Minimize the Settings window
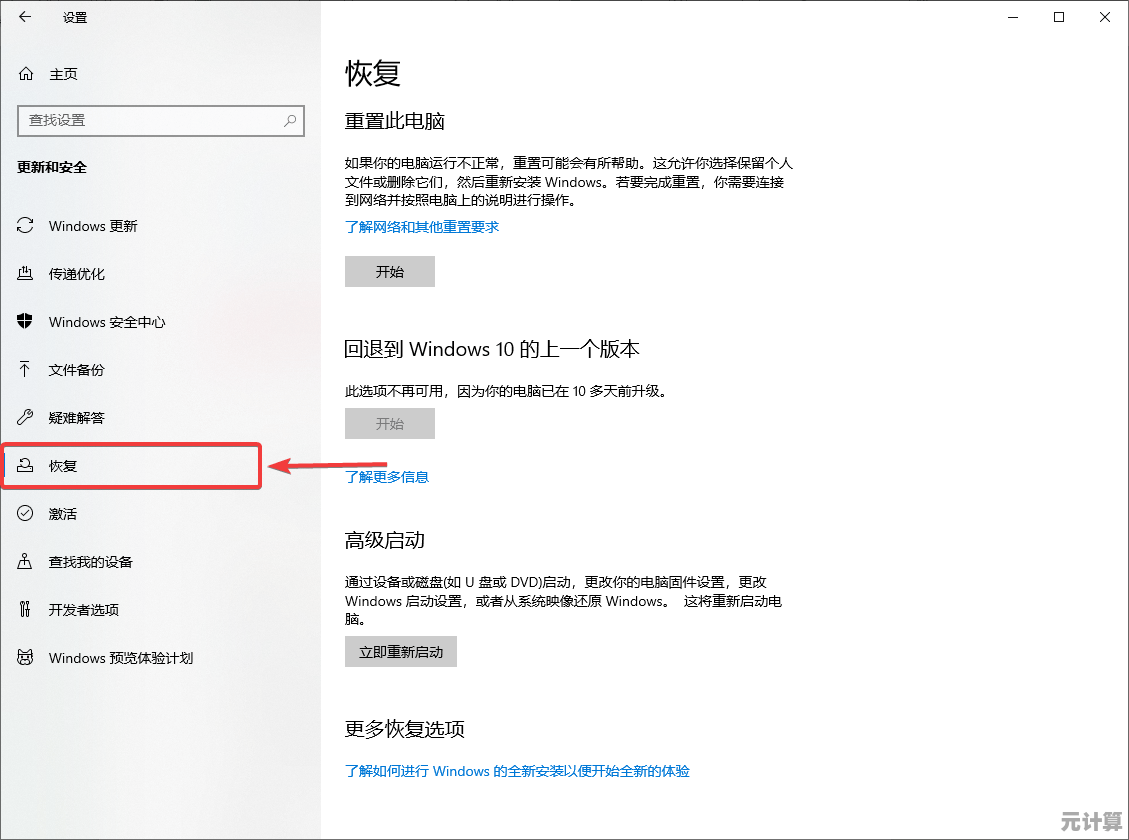The width and height of the screenshot is (1129, 840). (1012, 17)
